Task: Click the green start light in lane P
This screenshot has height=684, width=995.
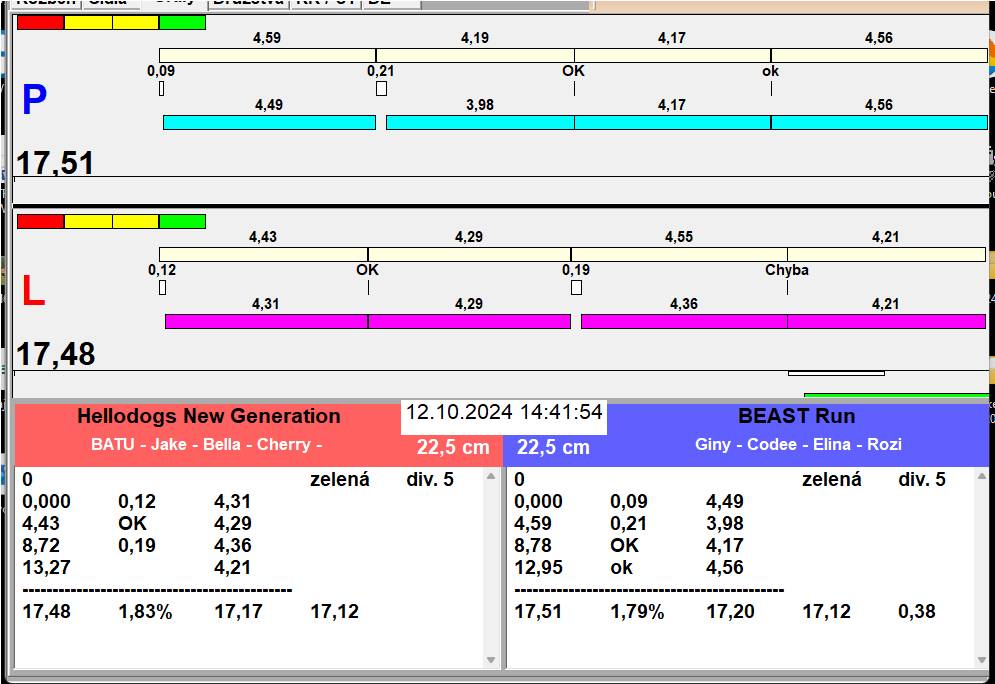Action: tap(182, 22)
